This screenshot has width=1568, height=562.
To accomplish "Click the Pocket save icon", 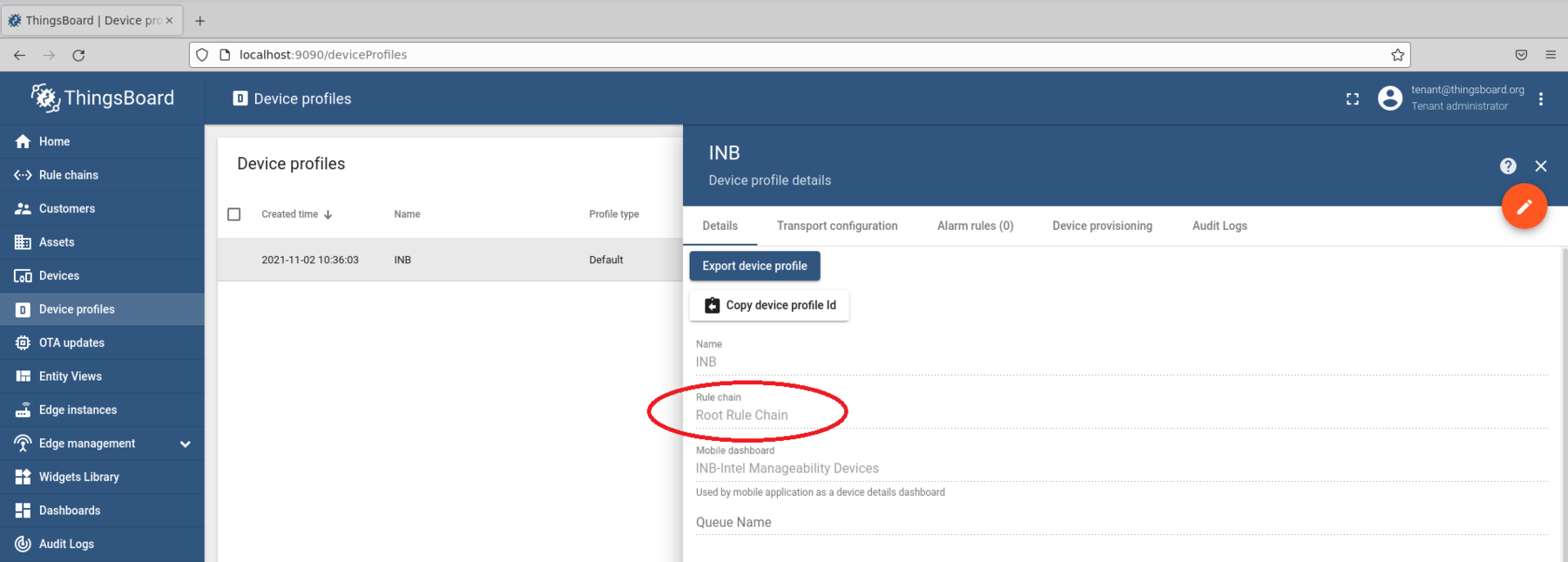I will pos(1521,55).
